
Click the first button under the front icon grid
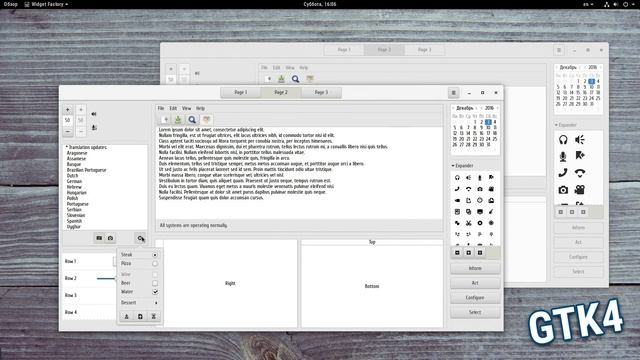click(x=457, y=253)
